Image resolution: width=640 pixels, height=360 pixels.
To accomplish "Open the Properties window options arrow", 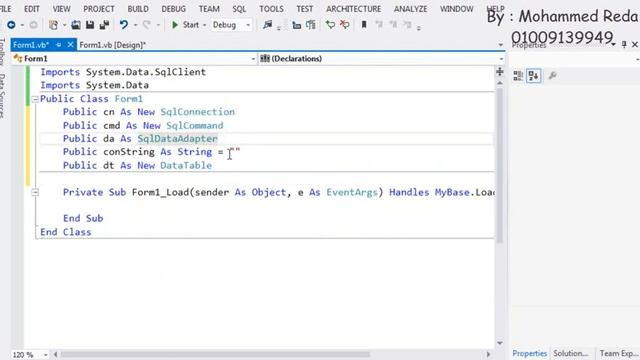I will pos(614,44).
